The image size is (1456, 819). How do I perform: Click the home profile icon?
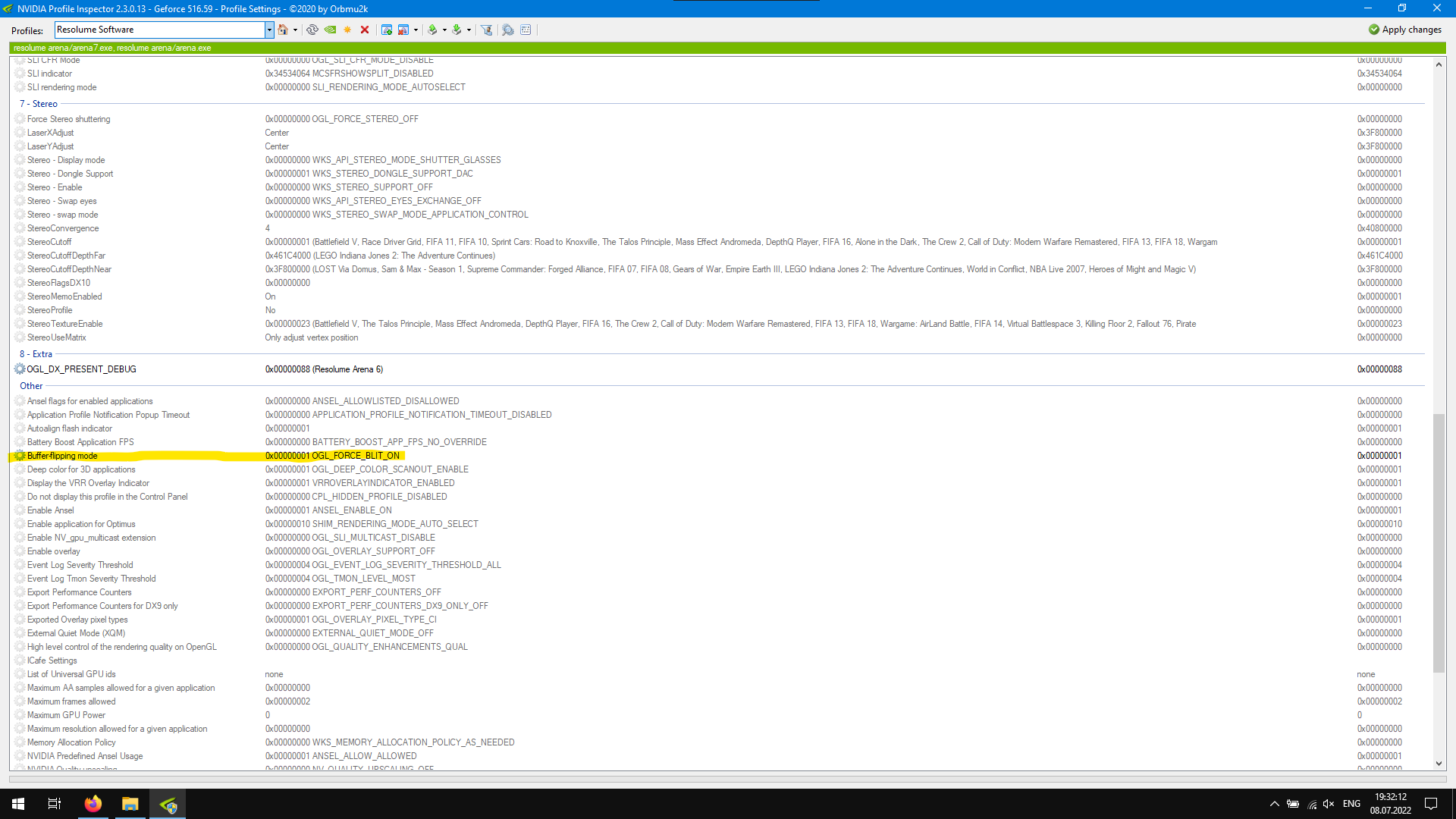[283, 30]
